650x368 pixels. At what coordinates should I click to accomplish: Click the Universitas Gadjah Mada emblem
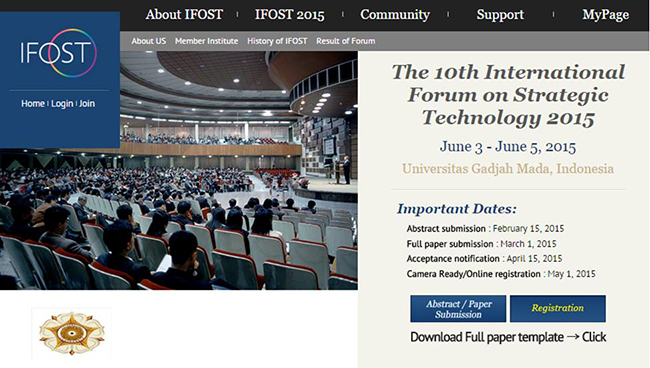[x=72, y=333]
